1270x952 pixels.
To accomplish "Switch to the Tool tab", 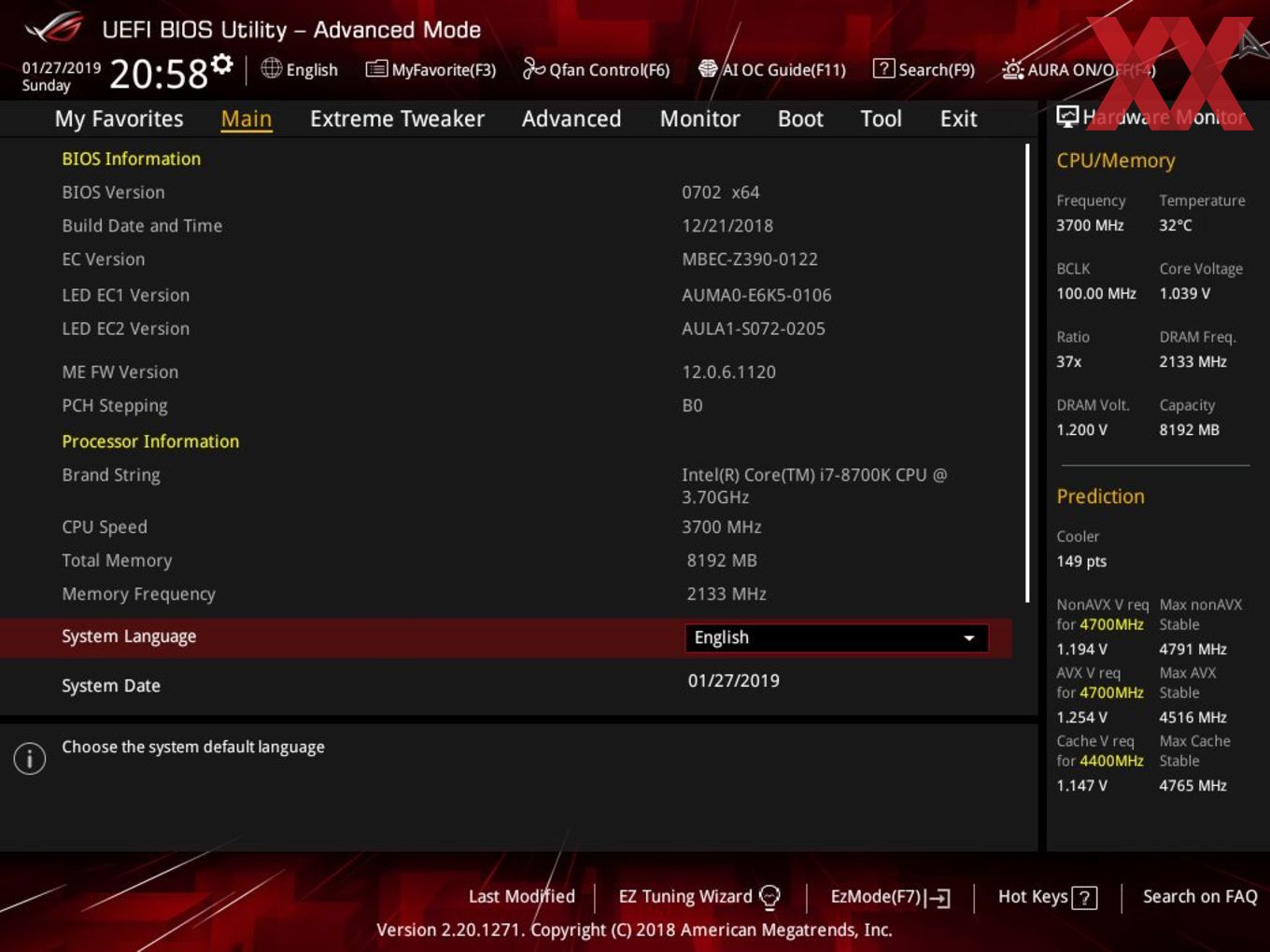I will tap(881, 119).
